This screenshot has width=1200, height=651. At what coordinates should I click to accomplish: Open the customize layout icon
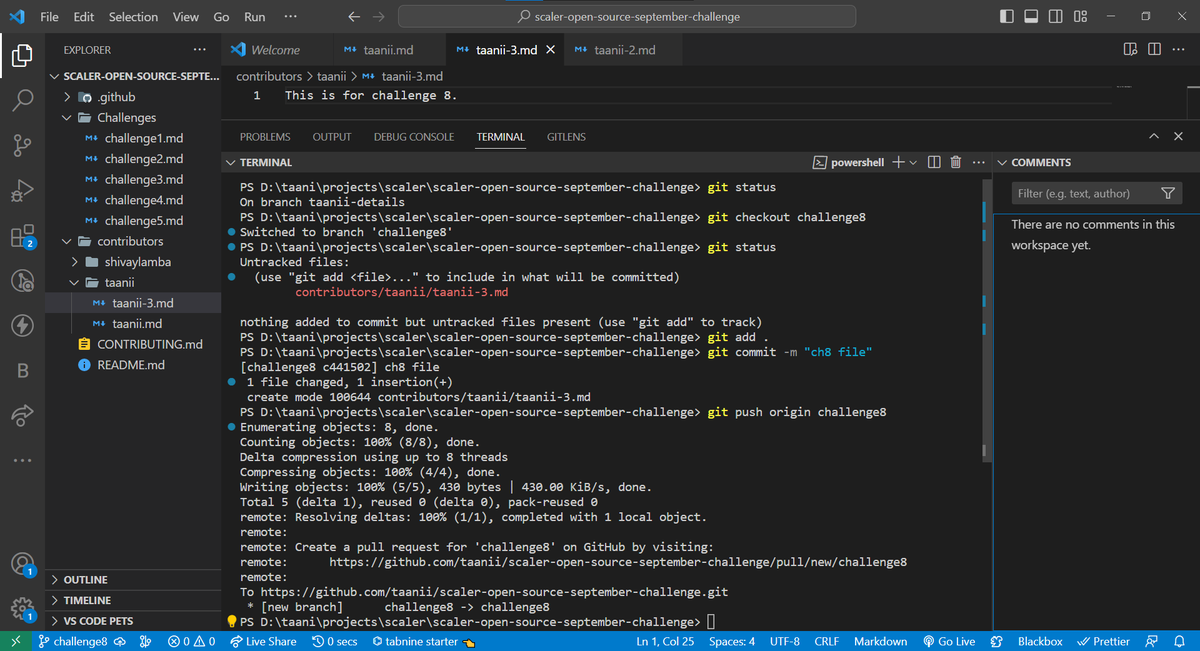pyautogui.click(x=1080, y=16)
